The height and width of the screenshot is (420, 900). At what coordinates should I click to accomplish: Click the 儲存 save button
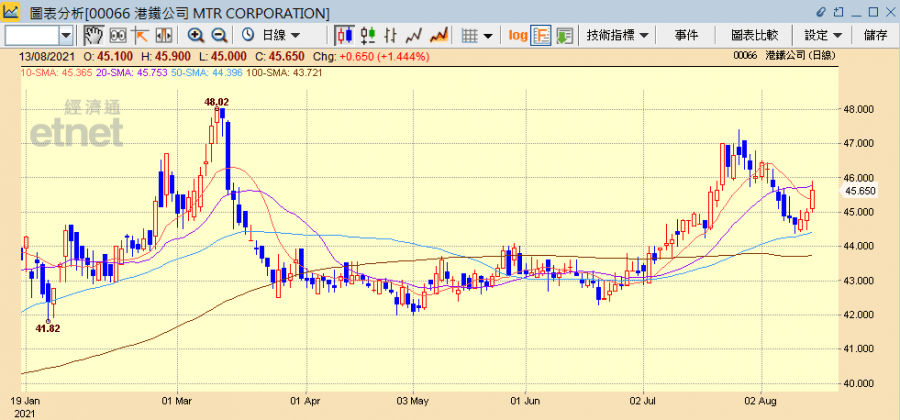coord(875,35)
